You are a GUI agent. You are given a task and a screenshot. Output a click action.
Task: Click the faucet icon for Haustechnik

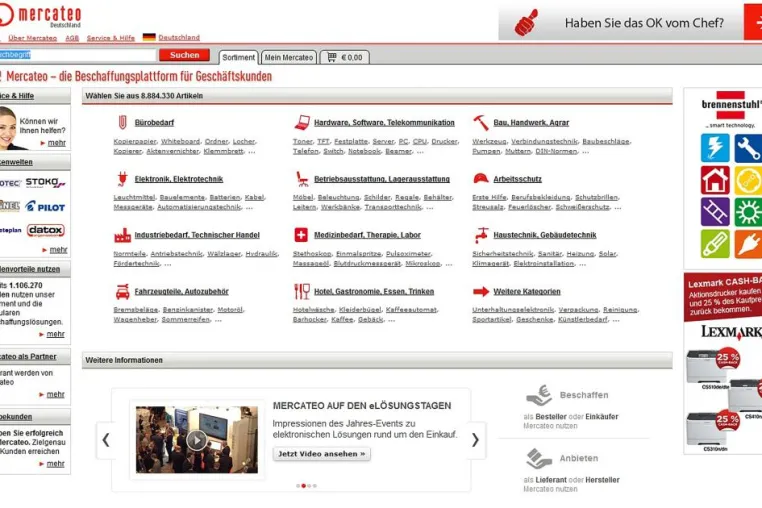481,235
